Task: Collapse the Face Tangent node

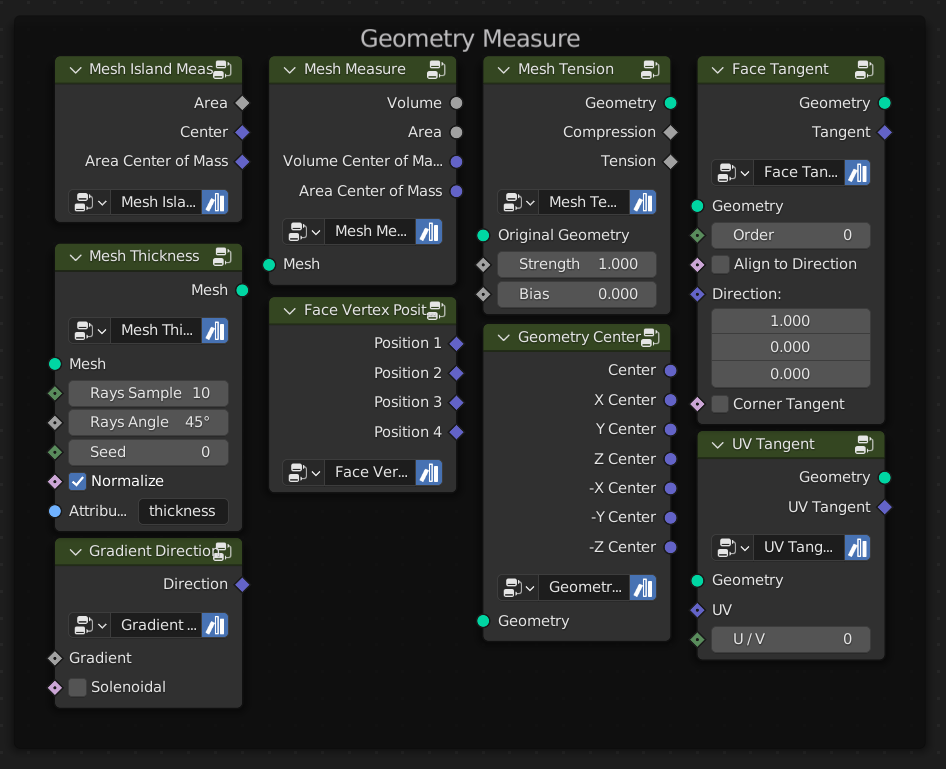Action: pos(717,69)
